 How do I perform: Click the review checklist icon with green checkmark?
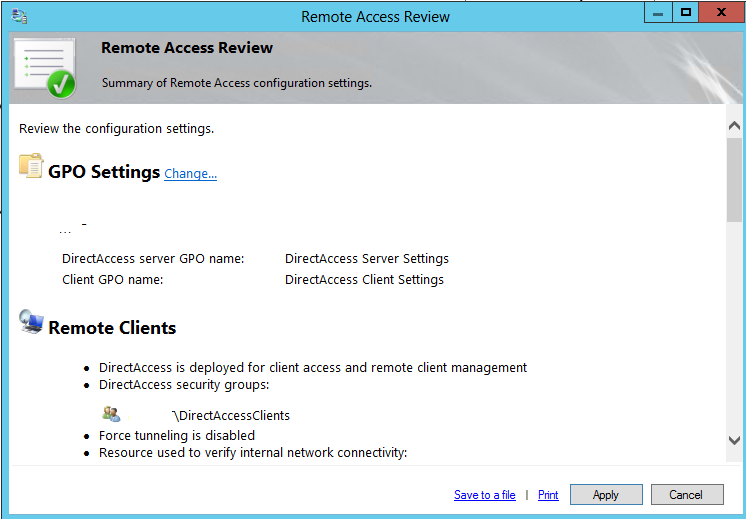tap(45, 68)
